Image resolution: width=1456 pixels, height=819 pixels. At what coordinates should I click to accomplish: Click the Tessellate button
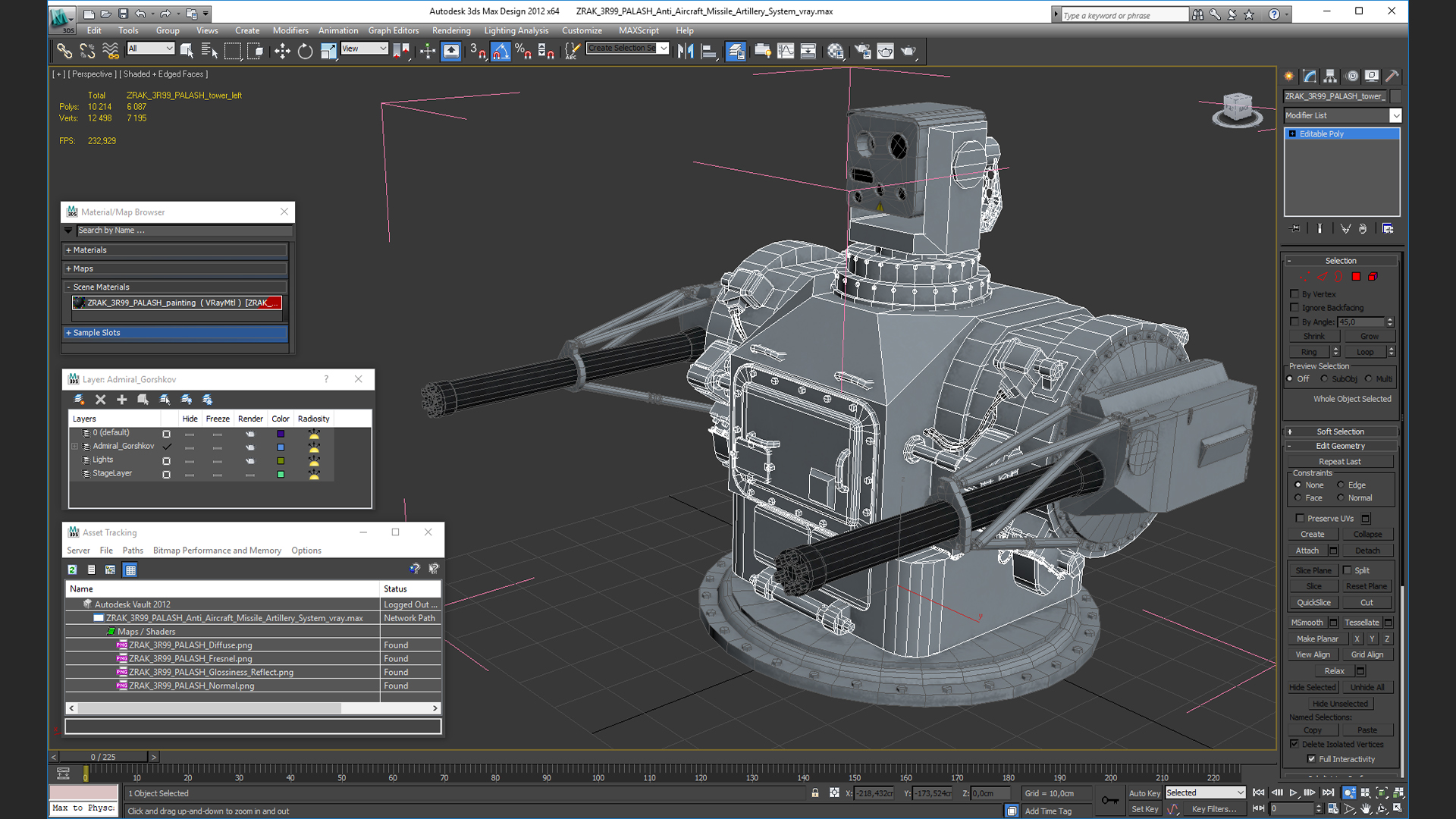pos(1361,623)
